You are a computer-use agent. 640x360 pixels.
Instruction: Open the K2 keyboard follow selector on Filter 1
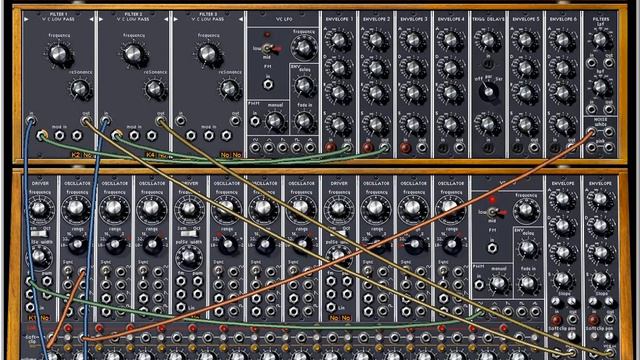76,155
